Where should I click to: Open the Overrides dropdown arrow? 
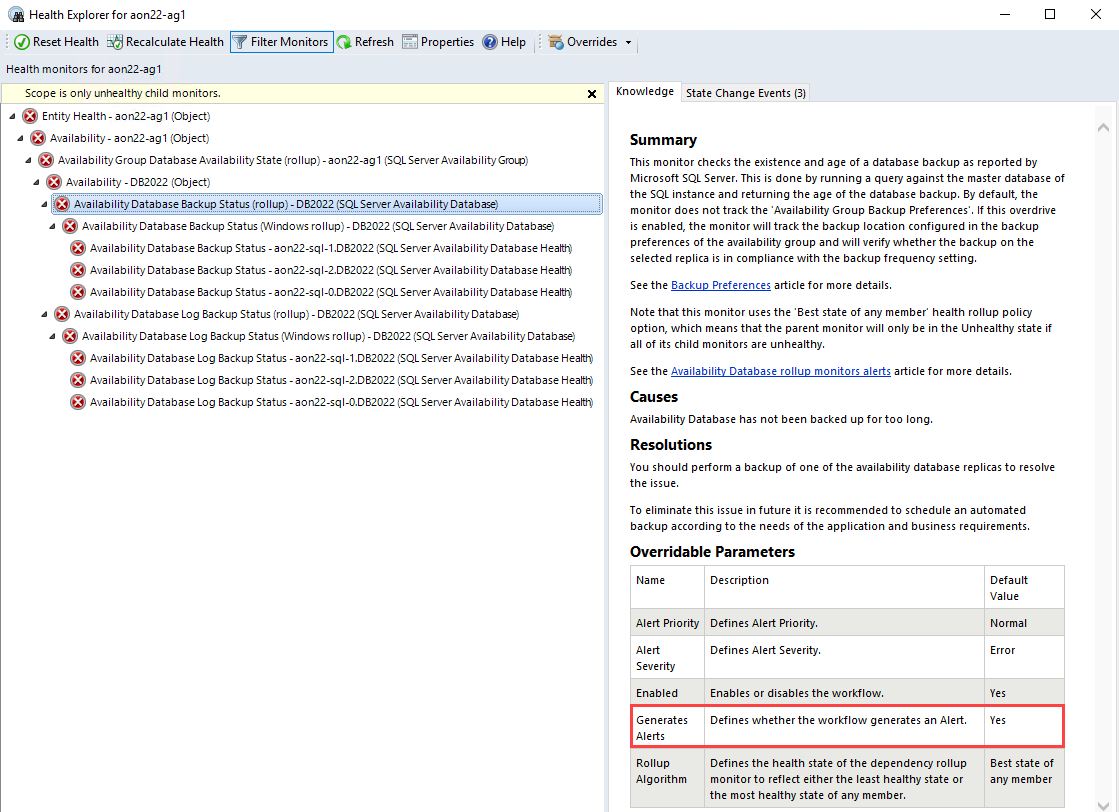[x=629, y=43]
